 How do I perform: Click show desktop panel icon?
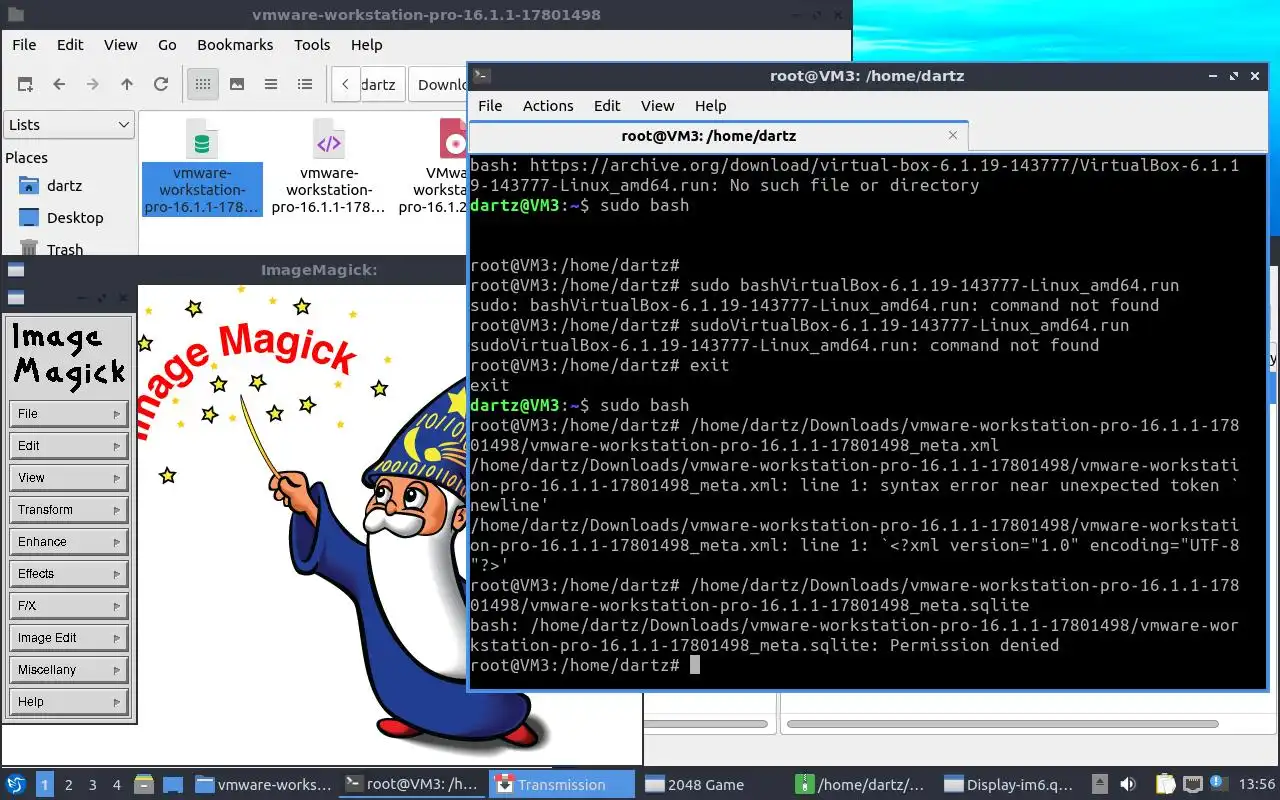[172, 785]
